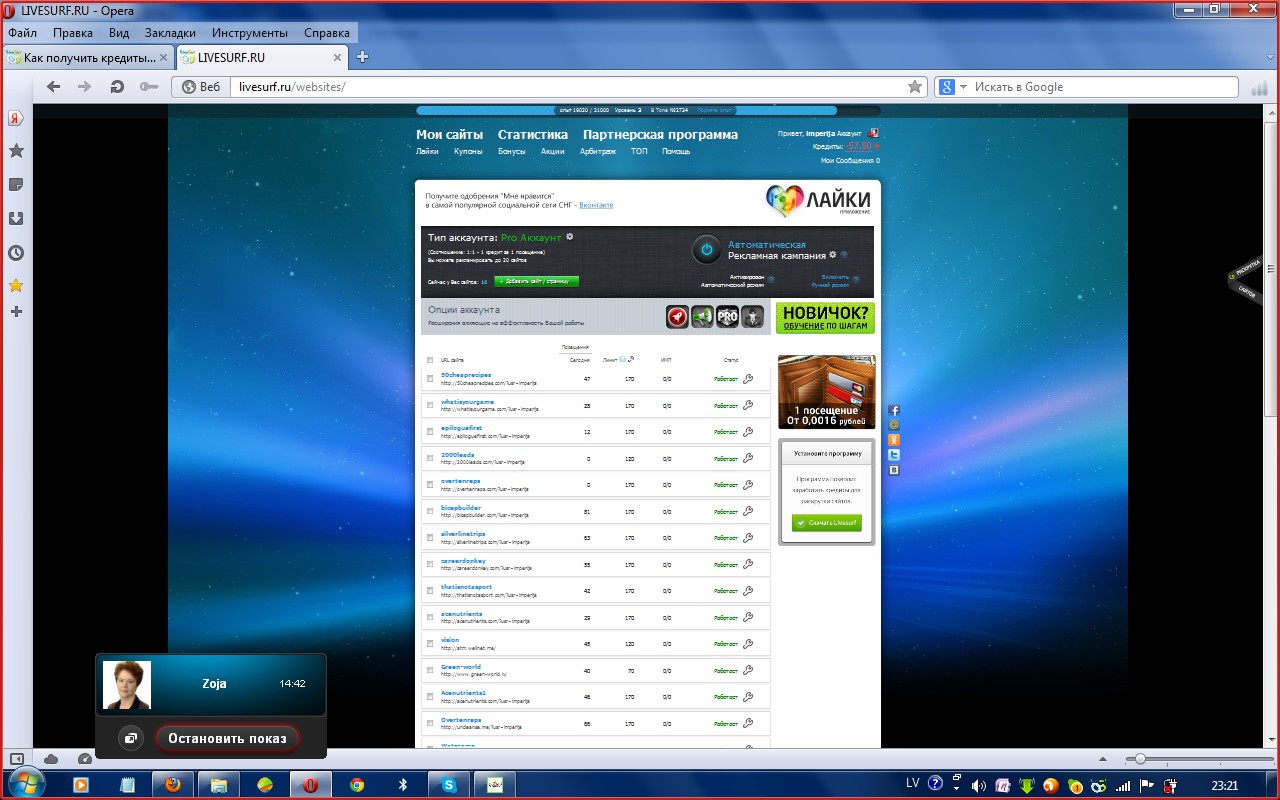Viewport: 1280px width, 800px height.
Task: Open the Купоны submenu link
Action: tap(468, 151)
